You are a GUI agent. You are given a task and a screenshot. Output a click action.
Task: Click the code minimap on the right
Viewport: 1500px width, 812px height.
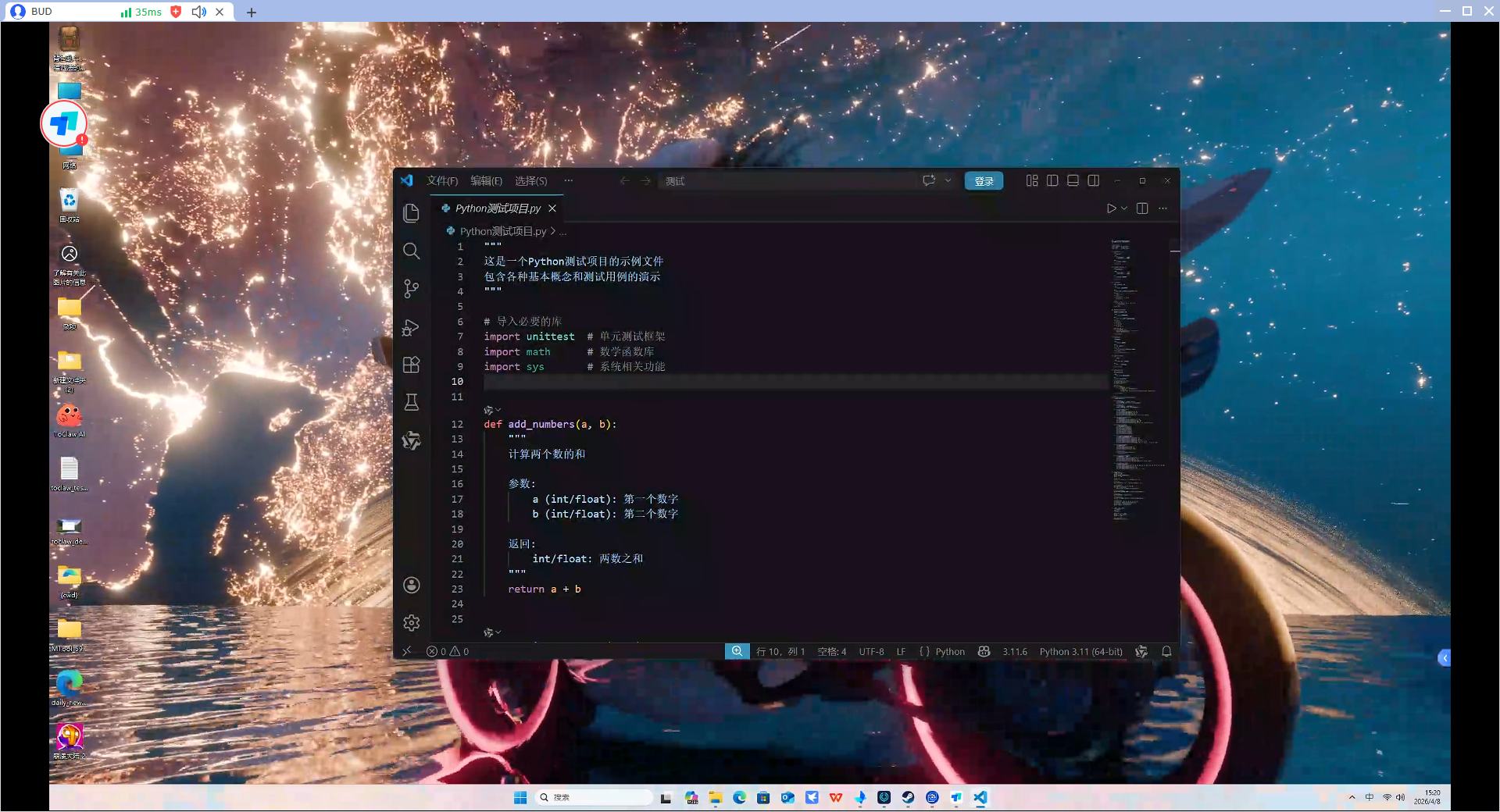pyautogui.click(x=1138, y=380)
